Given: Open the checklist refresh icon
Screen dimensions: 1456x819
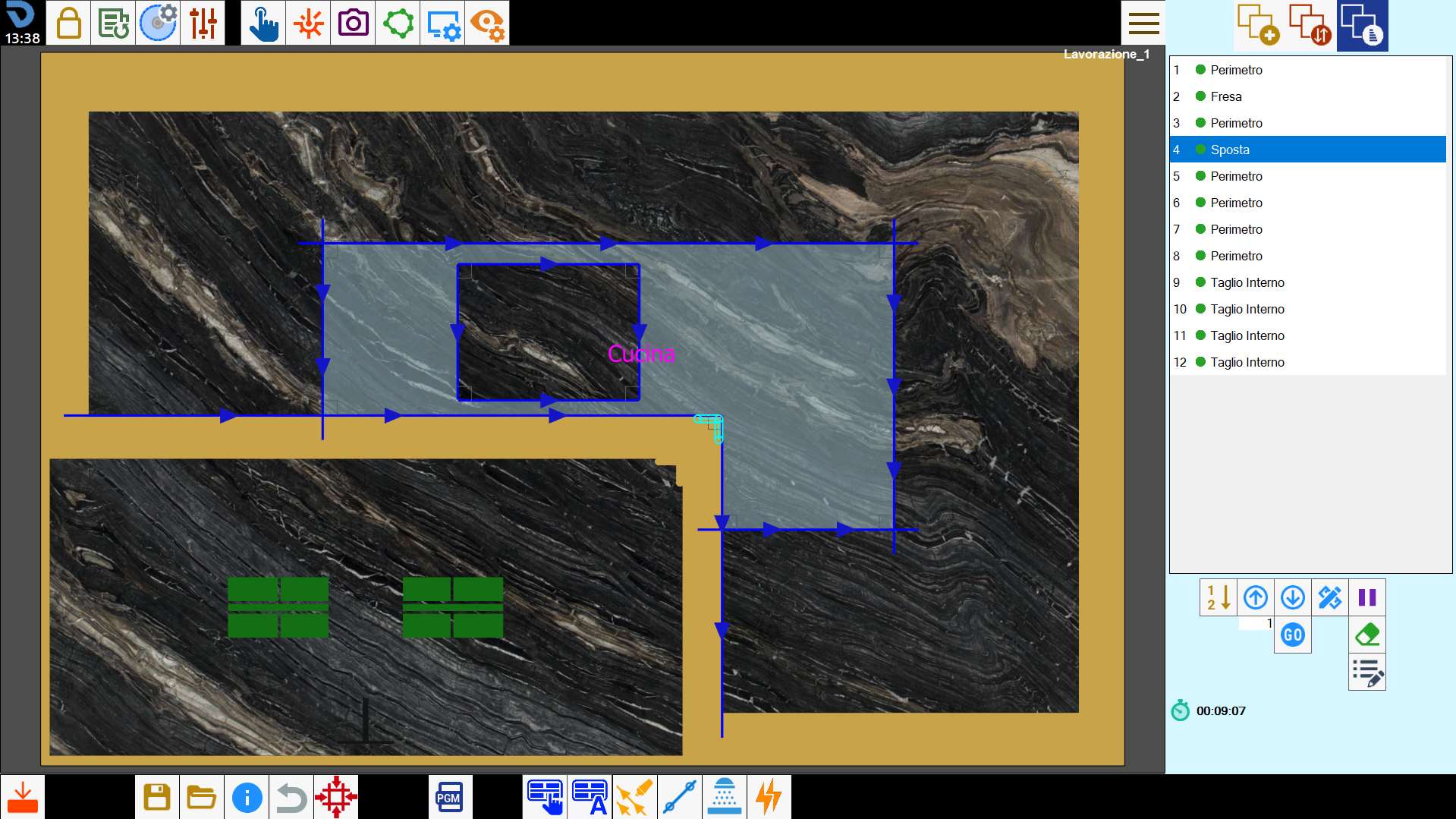Looking at the screenshot, I should pyautogui.click(x=113, y=23).
